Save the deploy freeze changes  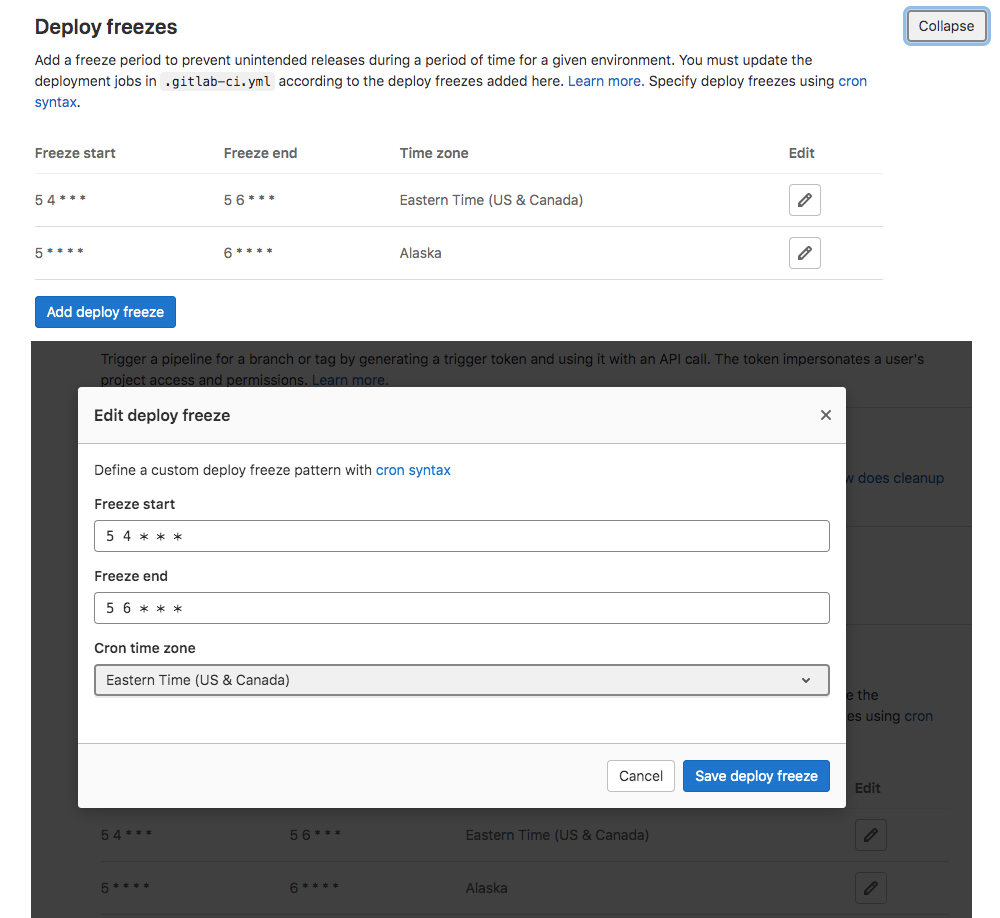click(x=756, y=775)
